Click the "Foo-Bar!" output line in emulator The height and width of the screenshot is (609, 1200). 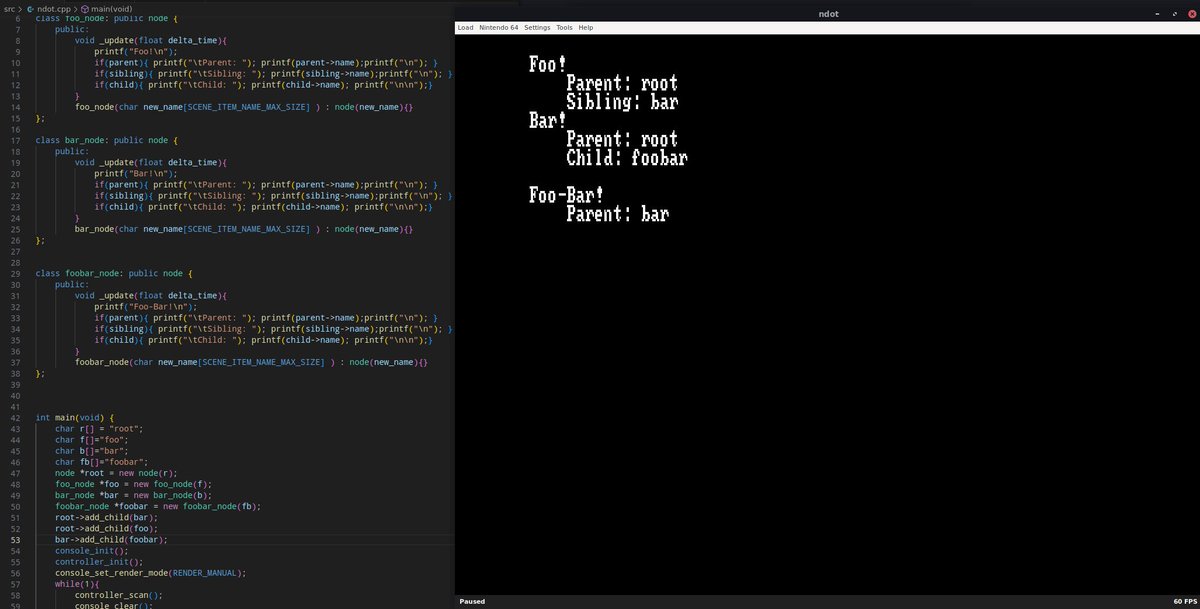pyautogui.click(x=566, y=195)
